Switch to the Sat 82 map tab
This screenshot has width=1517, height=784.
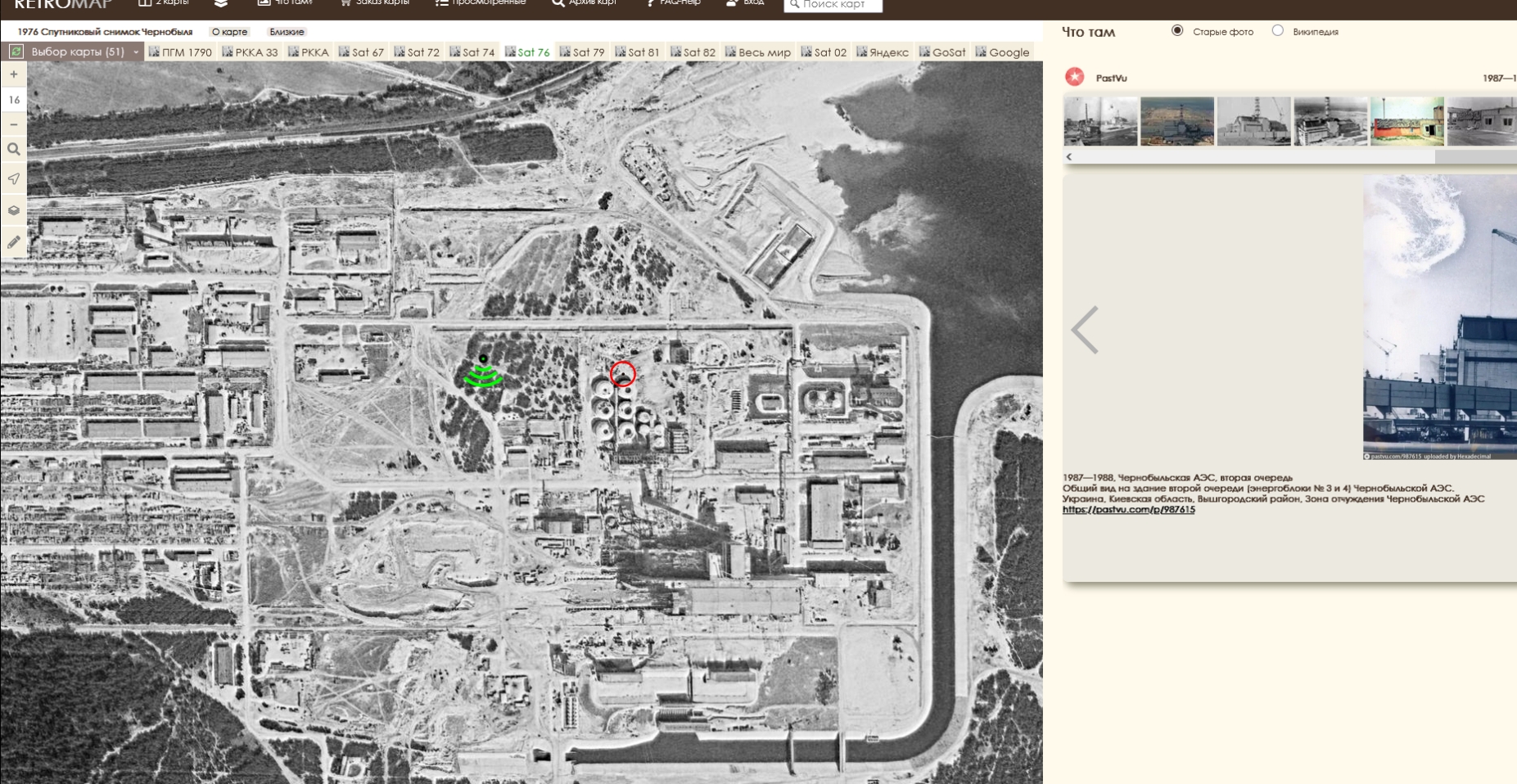click(x=693, y=52)
